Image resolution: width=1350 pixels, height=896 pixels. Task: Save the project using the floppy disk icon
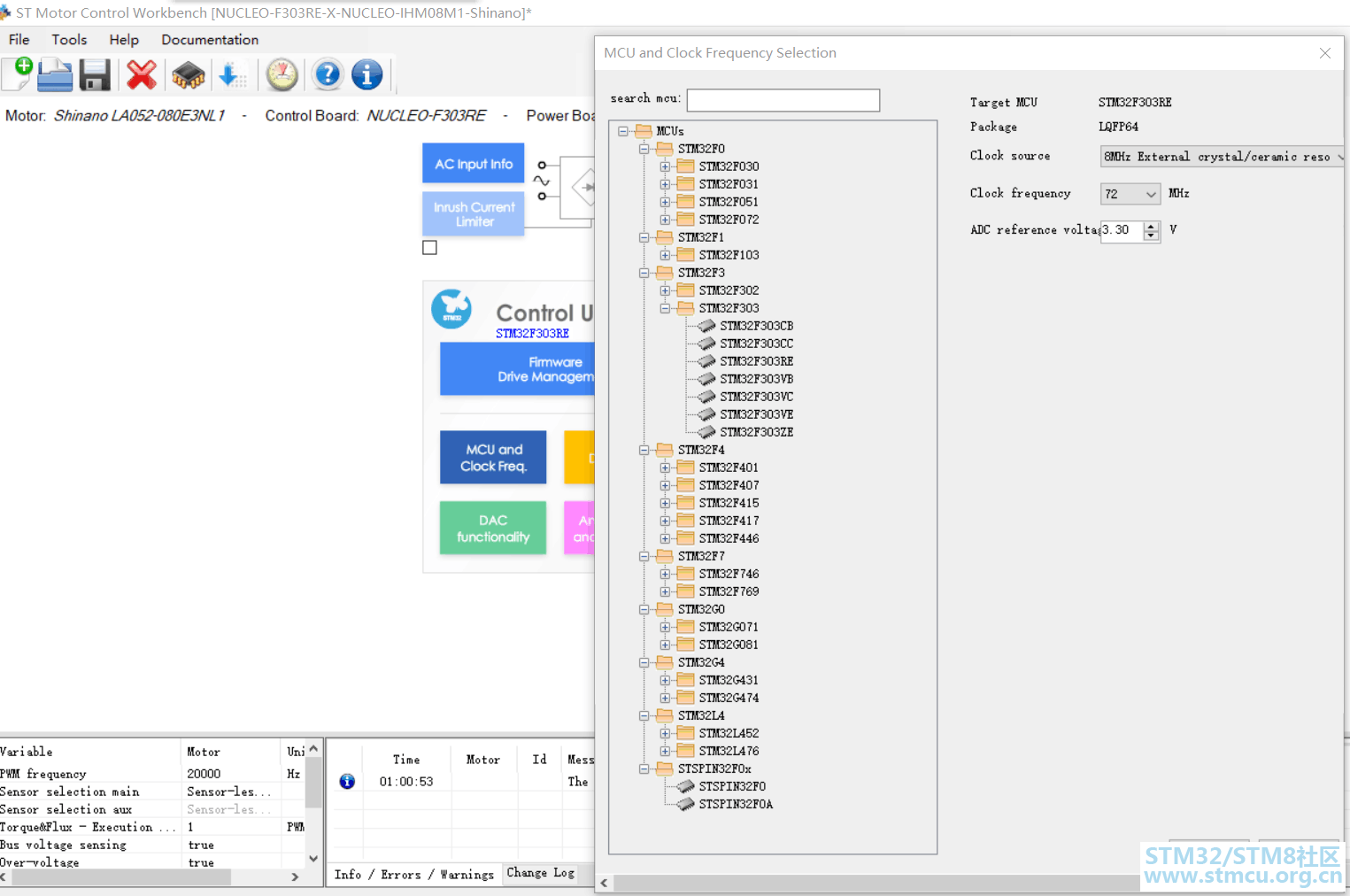95,75
